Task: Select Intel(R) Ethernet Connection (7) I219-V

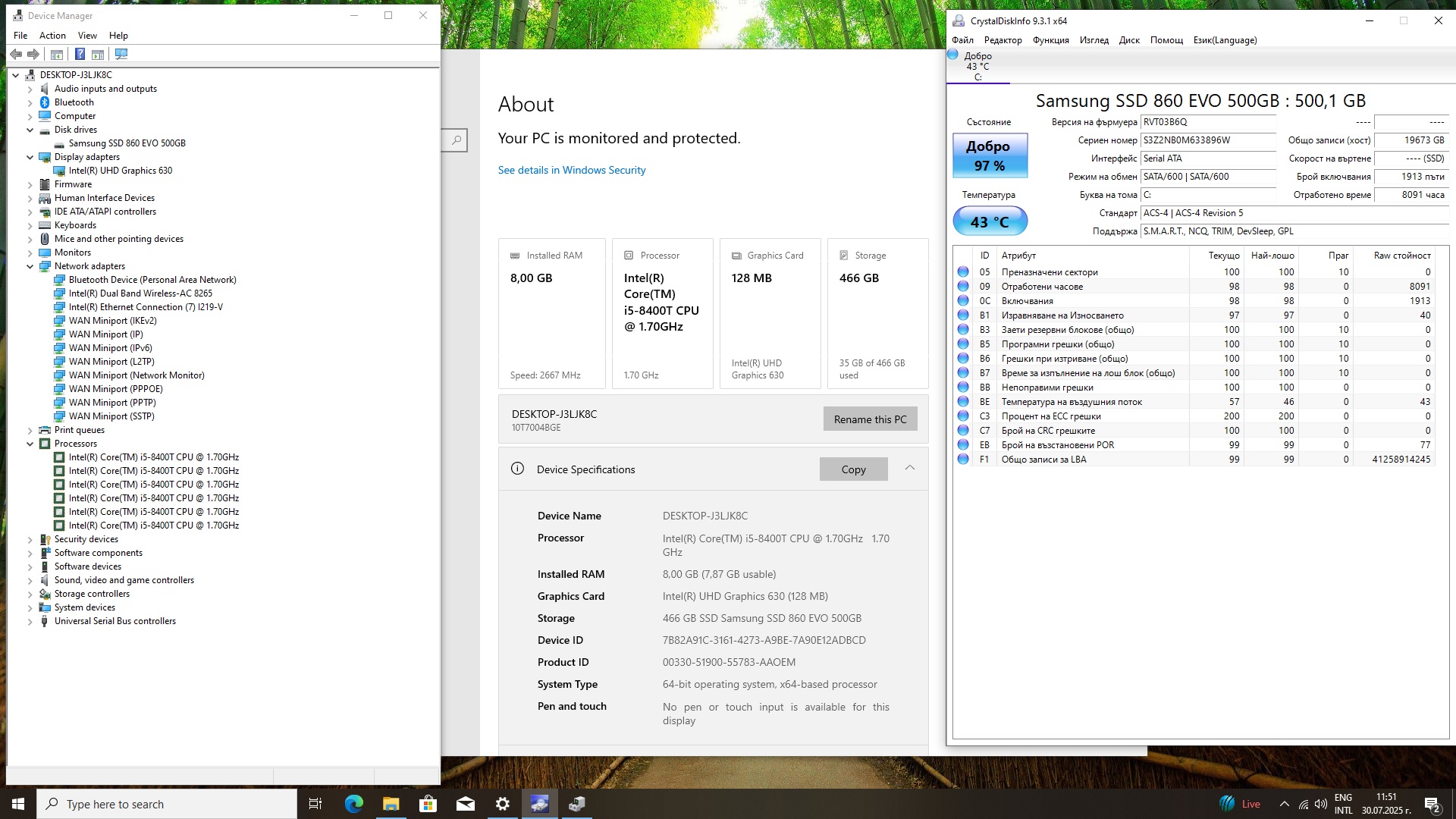Action: point(146,307)
